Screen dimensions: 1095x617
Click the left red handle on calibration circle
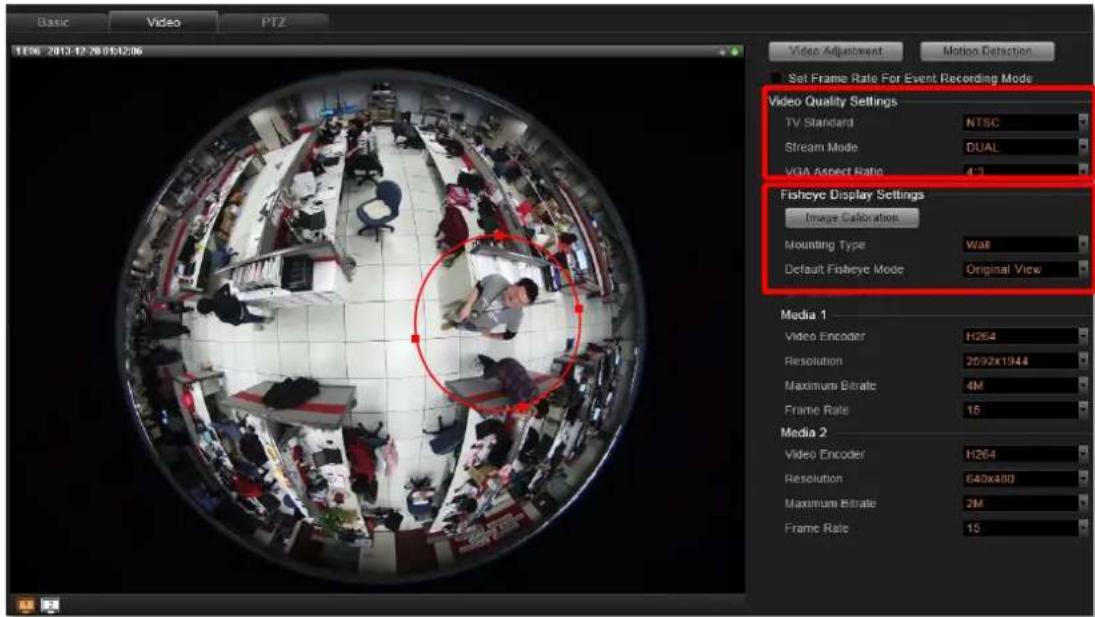(x=416, y=339)
